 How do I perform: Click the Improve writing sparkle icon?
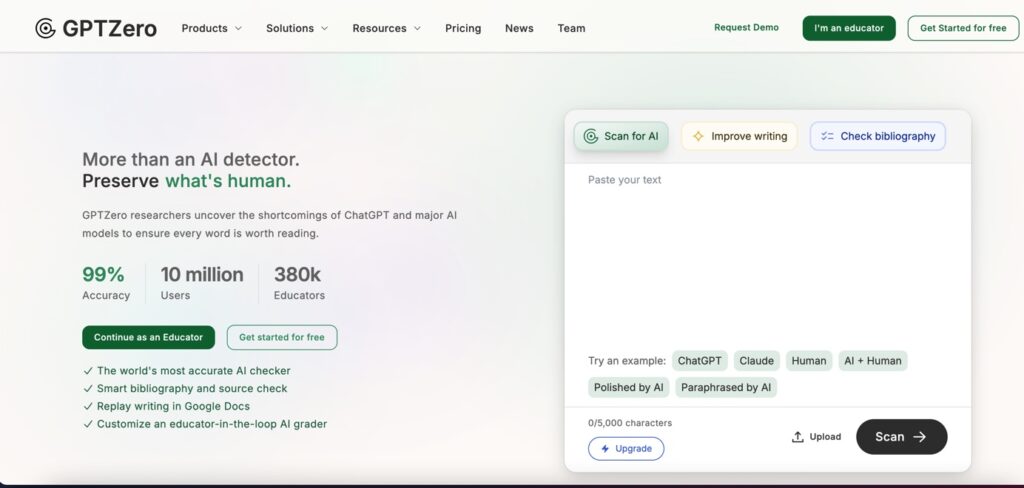coord(698,136)
